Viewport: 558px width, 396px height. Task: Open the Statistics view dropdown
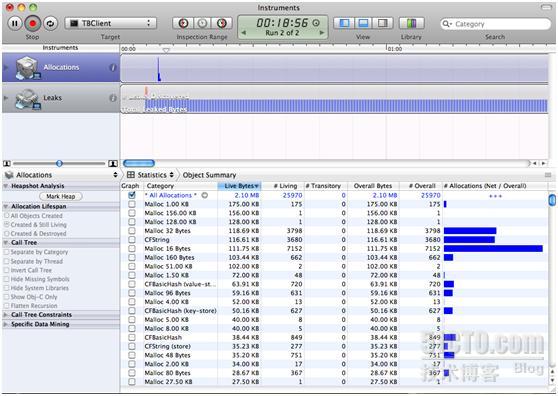coord(150,175)
